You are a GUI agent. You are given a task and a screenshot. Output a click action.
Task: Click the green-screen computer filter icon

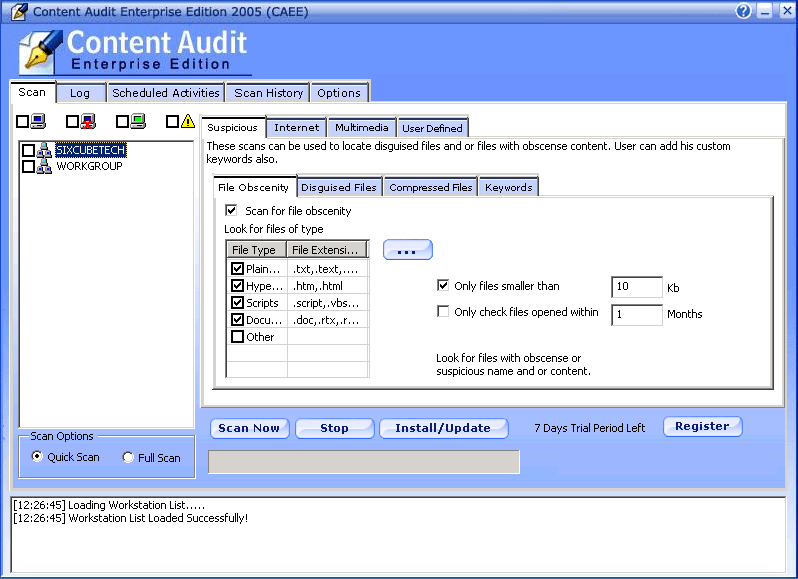click(x=138, y=121)
